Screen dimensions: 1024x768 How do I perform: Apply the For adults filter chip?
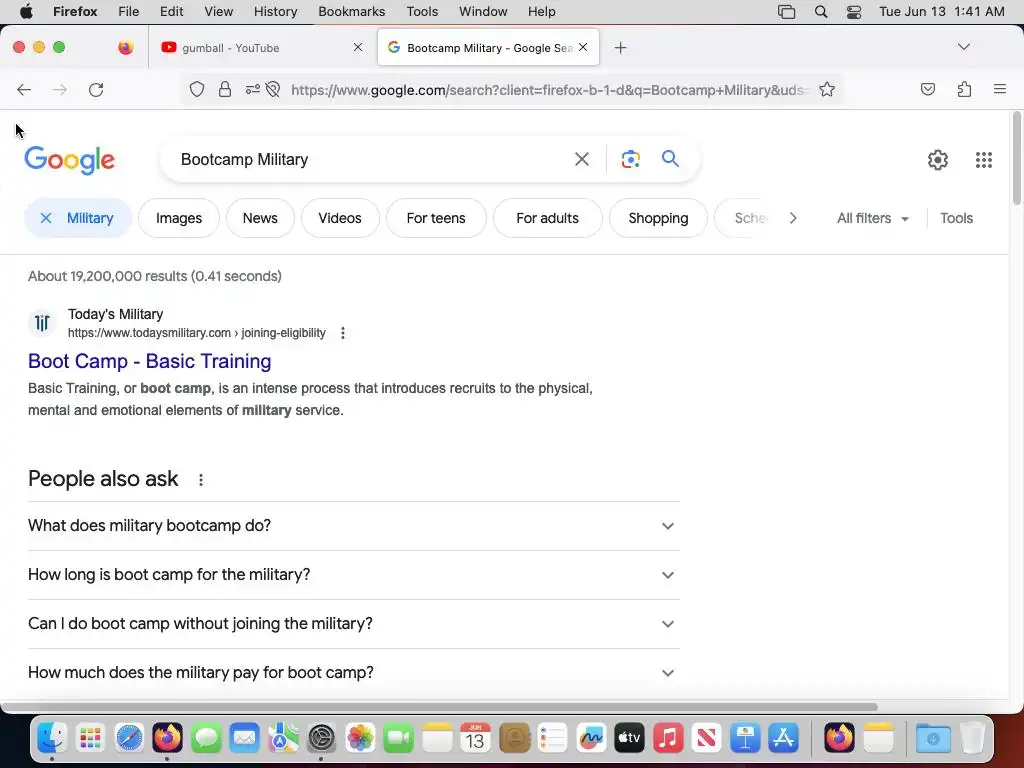click(x=547, y=218)
